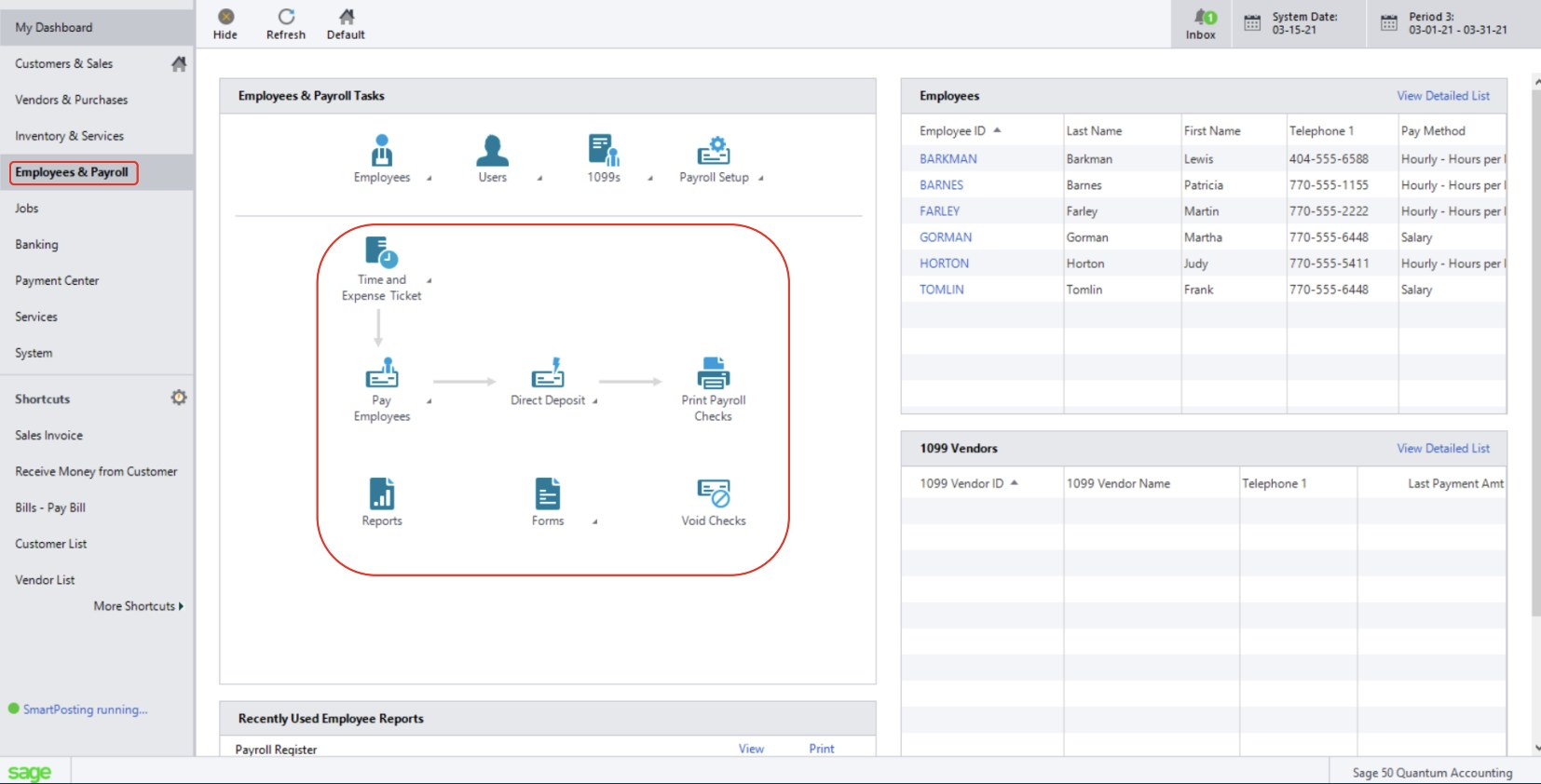Viewport: 1541px width, 784px height.
Task: Click the Sage logo in status bar
Action: pyautogui.click(x=30, y=773)
